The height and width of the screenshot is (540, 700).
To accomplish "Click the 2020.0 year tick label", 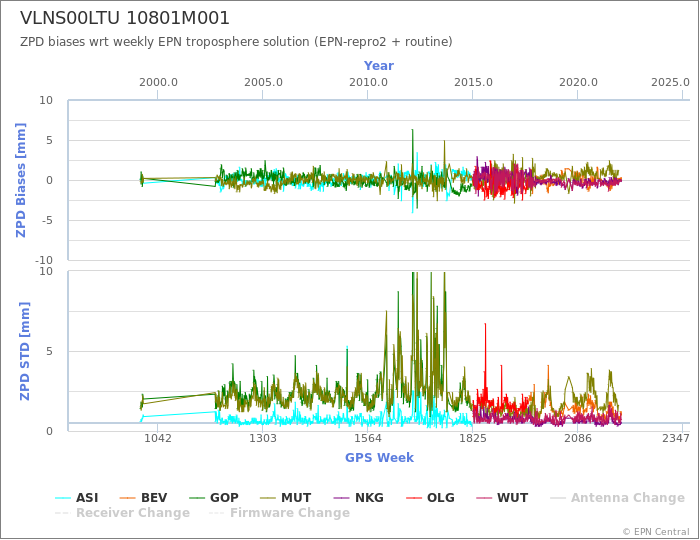I will pyautogui.click(x=578, y=83).
